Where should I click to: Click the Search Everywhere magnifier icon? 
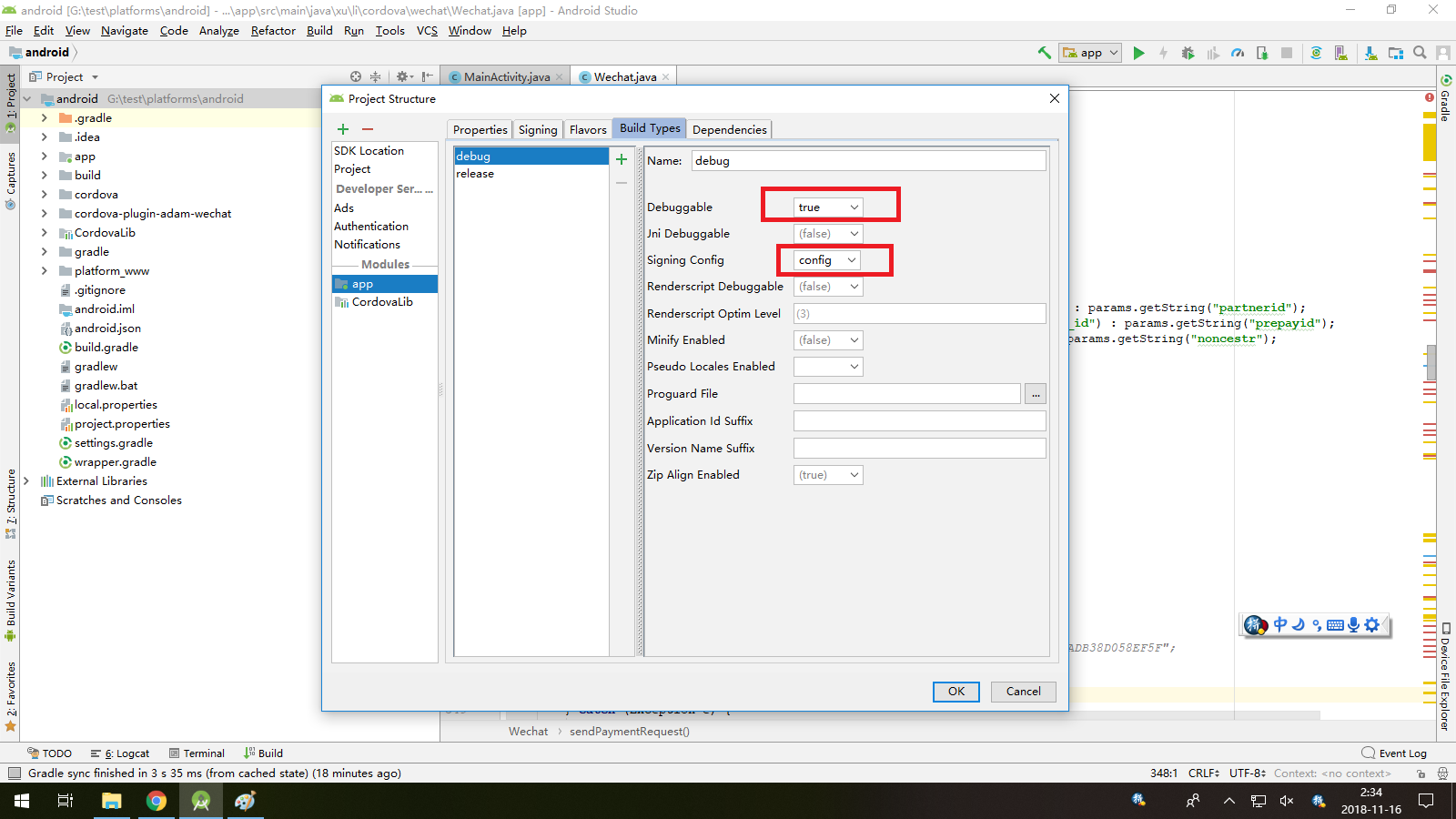tap(1420, 53)
